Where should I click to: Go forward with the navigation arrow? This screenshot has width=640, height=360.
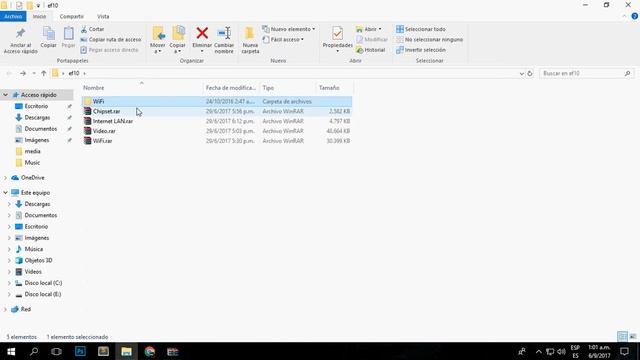[x=23, y=73]
